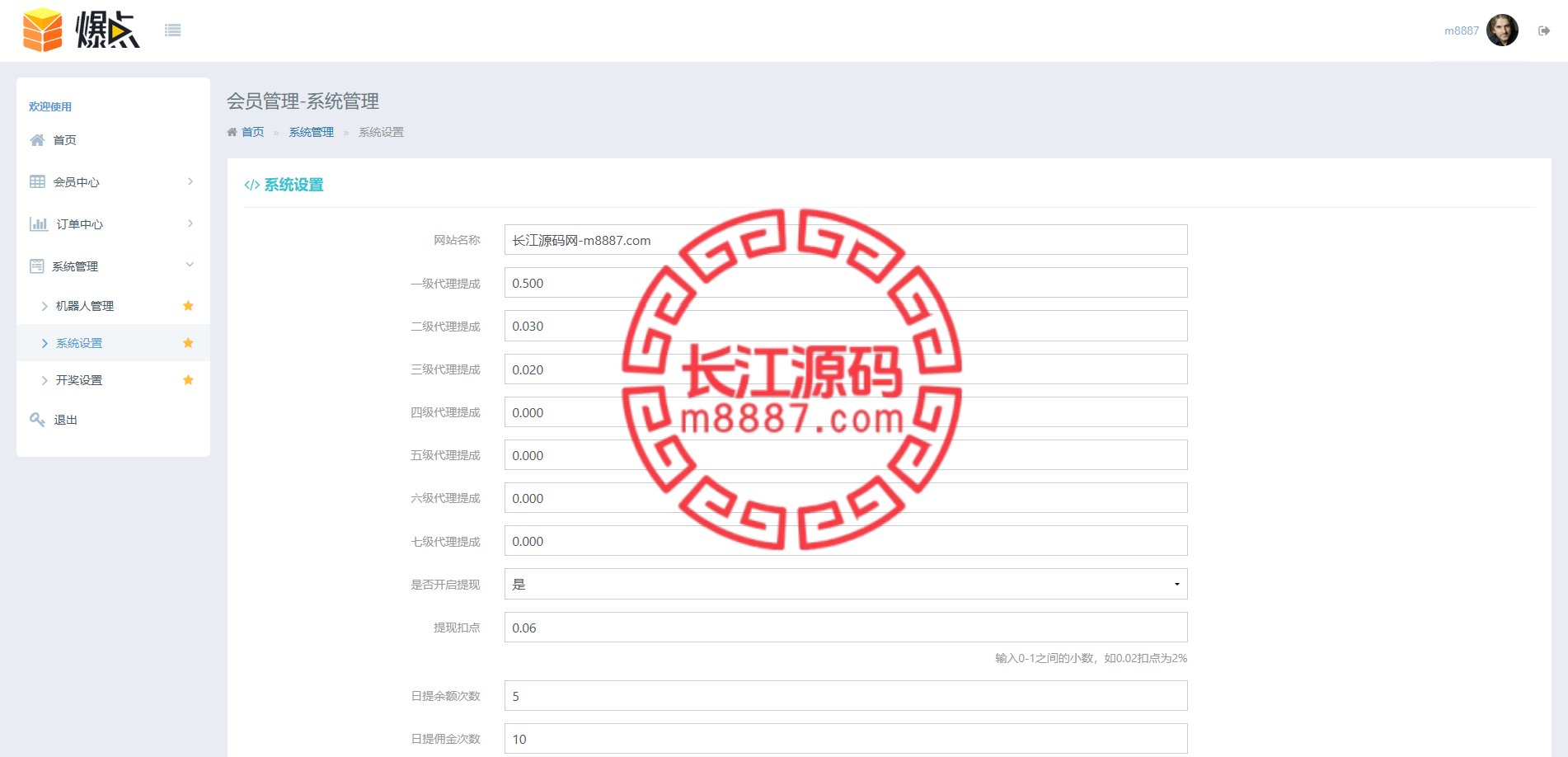Click the 会员中心 table icon
Image resolution: width=1568 pixels, height=757 pixels.
(37, 182)
